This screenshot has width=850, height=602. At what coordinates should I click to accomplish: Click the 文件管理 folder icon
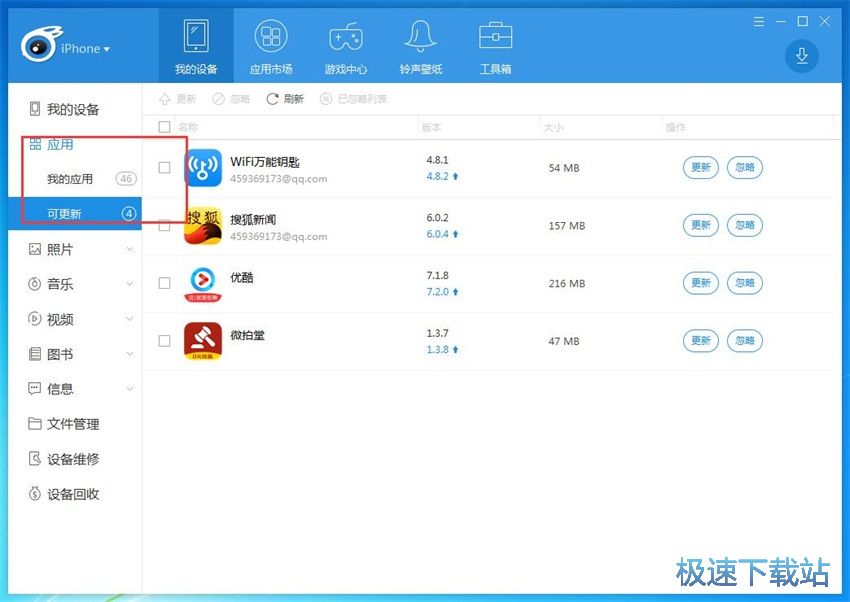tap(35, 424)
